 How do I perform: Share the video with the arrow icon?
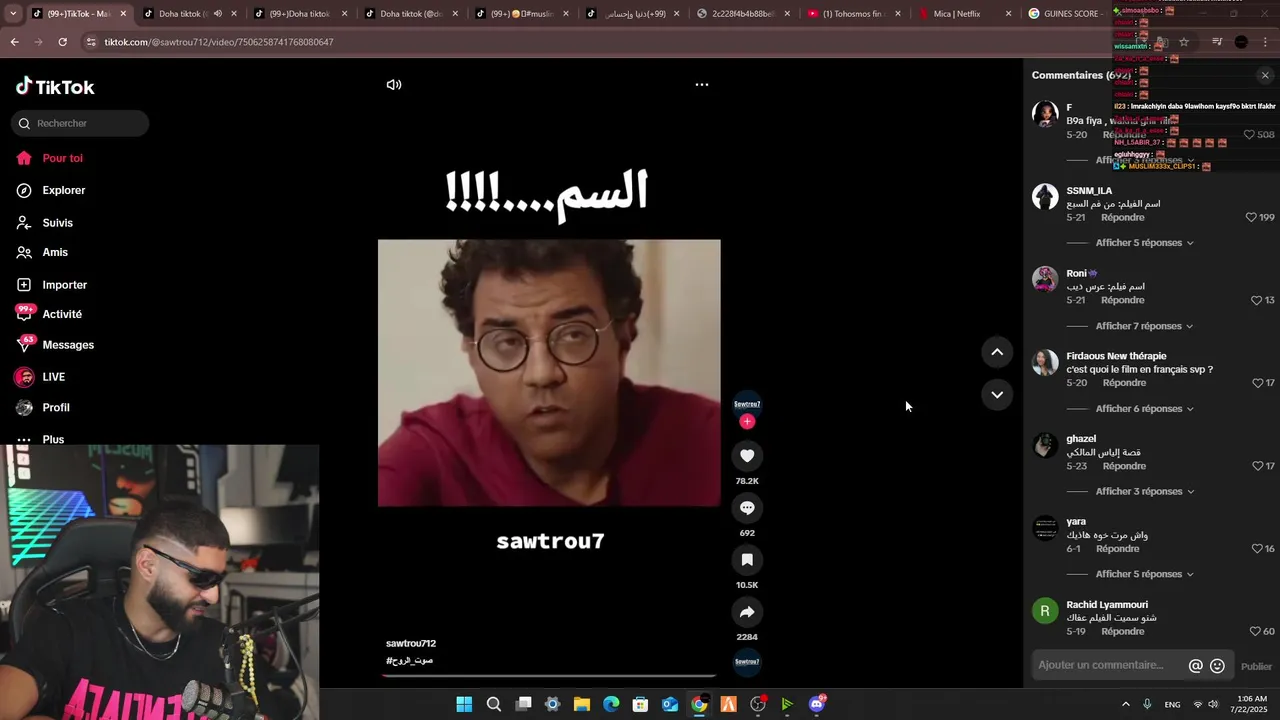point(747,612)
